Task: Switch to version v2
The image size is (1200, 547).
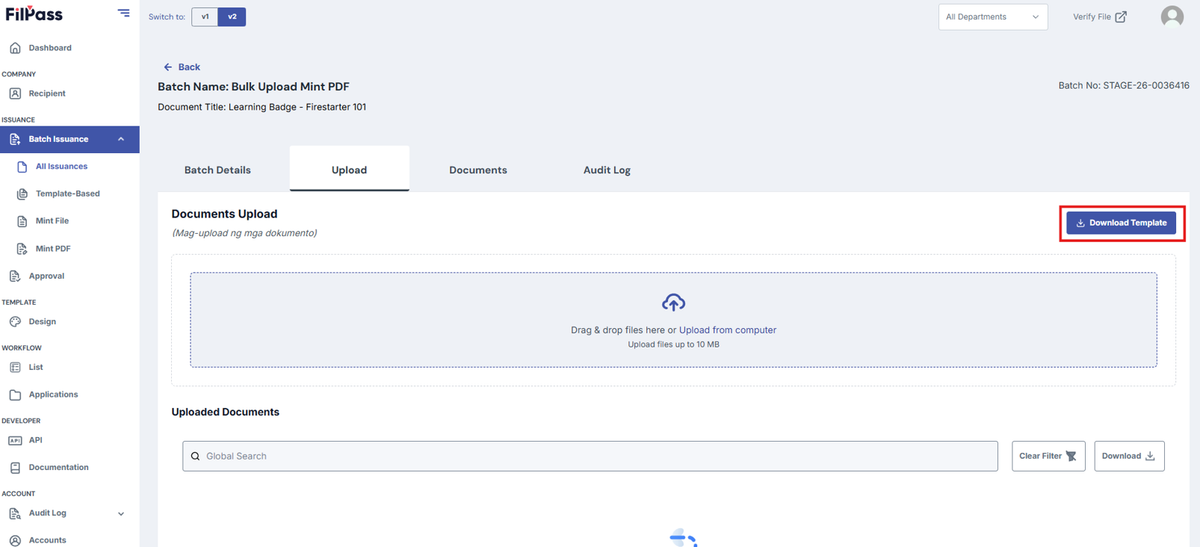Action: pos(232,17)
